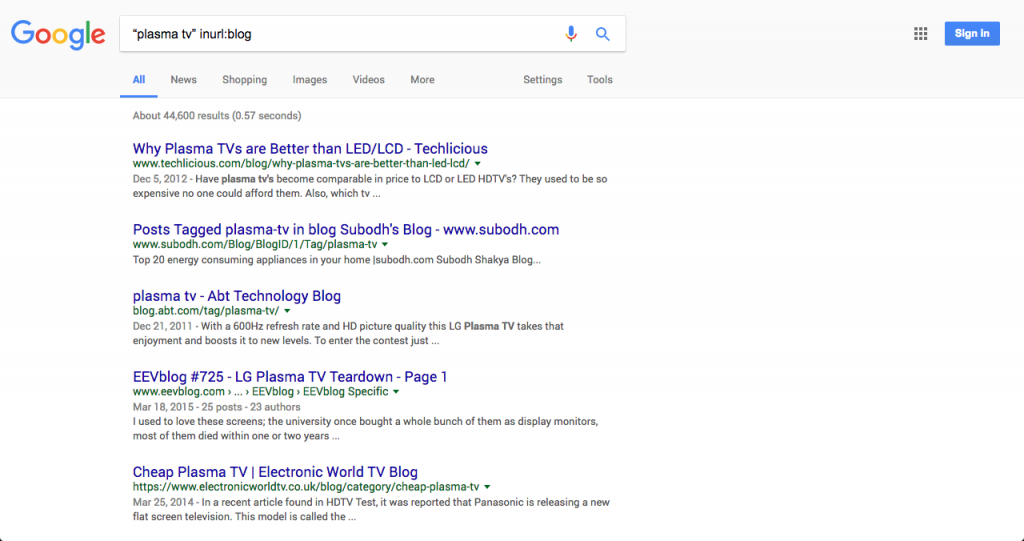Click 'Mar 18, 2015 - 25 posts' text
This screenshot has height=541, width=1024.
point(216,407)
